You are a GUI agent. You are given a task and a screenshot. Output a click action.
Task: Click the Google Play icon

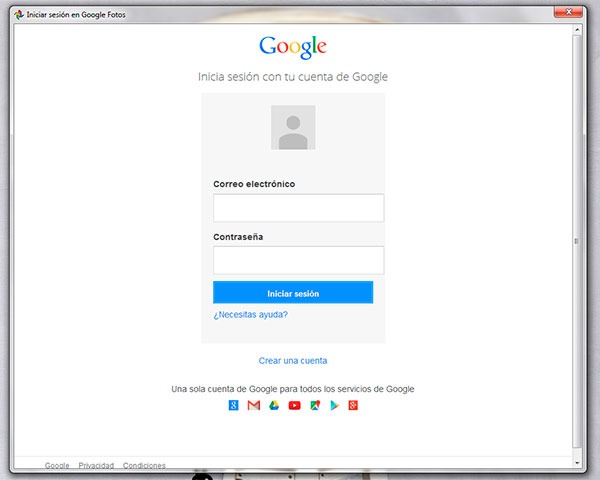click(334, 405)
